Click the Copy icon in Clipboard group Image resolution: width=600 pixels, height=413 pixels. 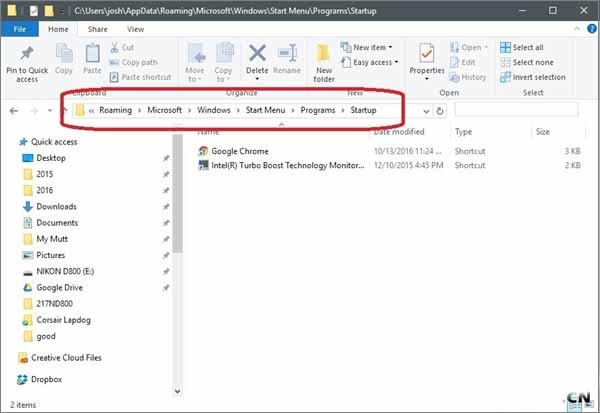(x=64, y=54)
